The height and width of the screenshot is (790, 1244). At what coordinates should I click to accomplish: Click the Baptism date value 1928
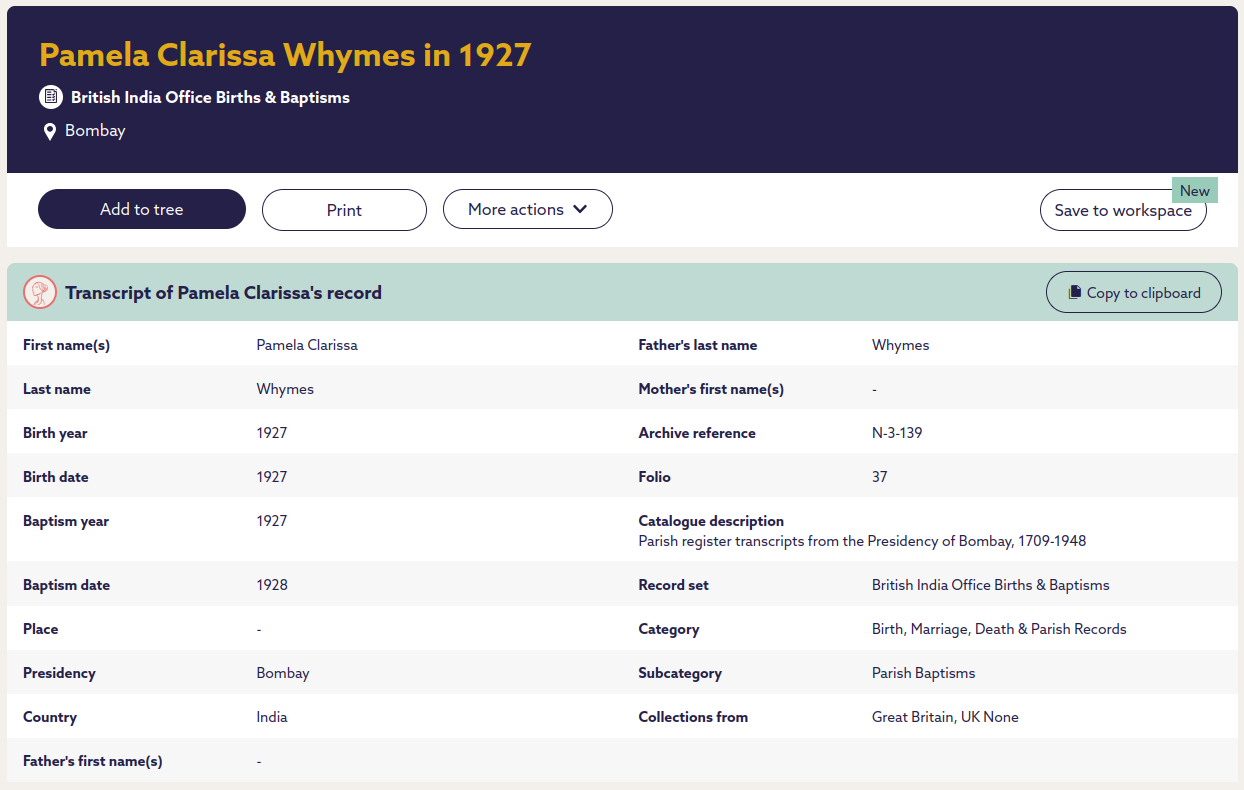click(x=272, y=585)
